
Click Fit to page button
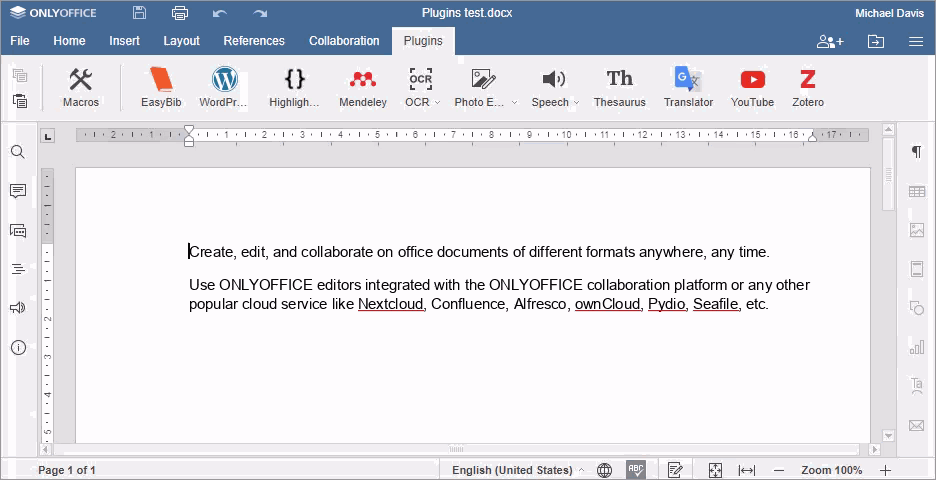click(x=715, y=470)
